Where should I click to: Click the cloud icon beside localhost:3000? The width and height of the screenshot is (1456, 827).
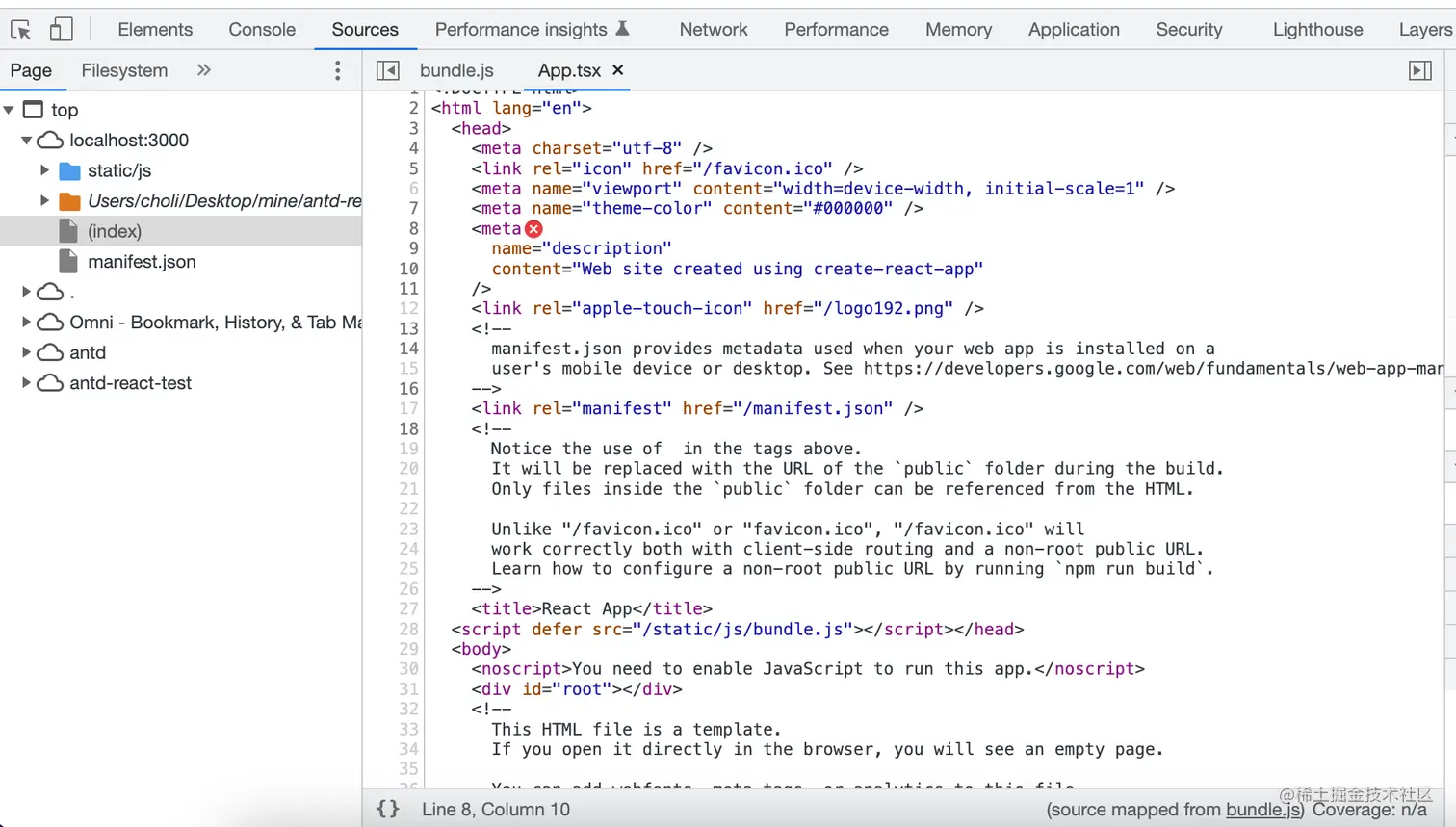(50, 141)
